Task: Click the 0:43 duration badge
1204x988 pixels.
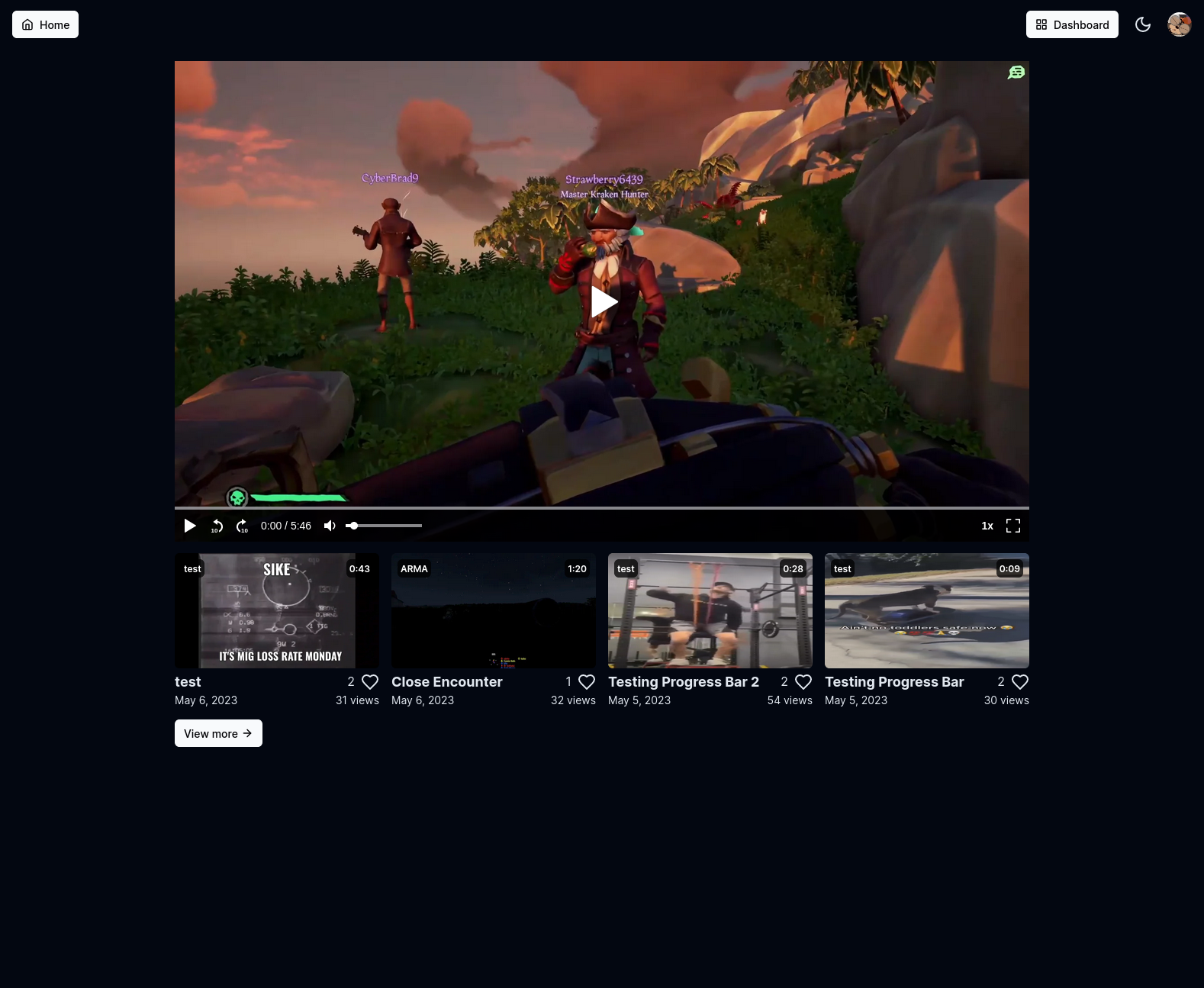Action: point(359,569)
